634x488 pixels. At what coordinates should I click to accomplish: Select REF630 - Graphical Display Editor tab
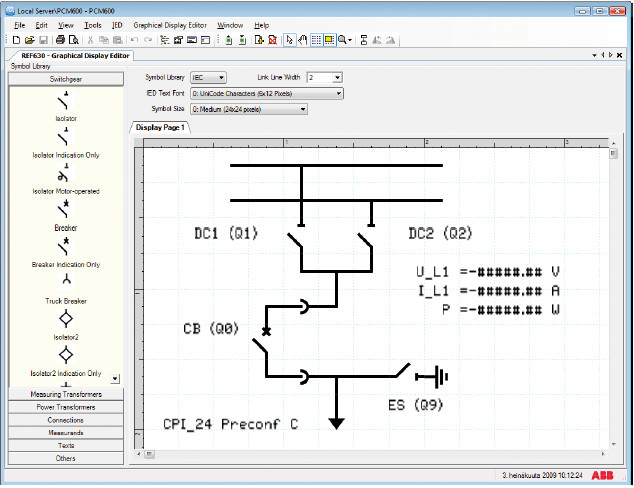point(75,56)
